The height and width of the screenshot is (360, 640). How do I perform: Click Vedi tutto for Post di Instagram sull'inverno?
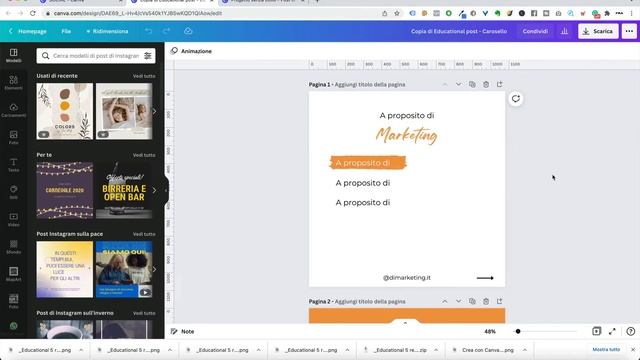tap(144, 313)
